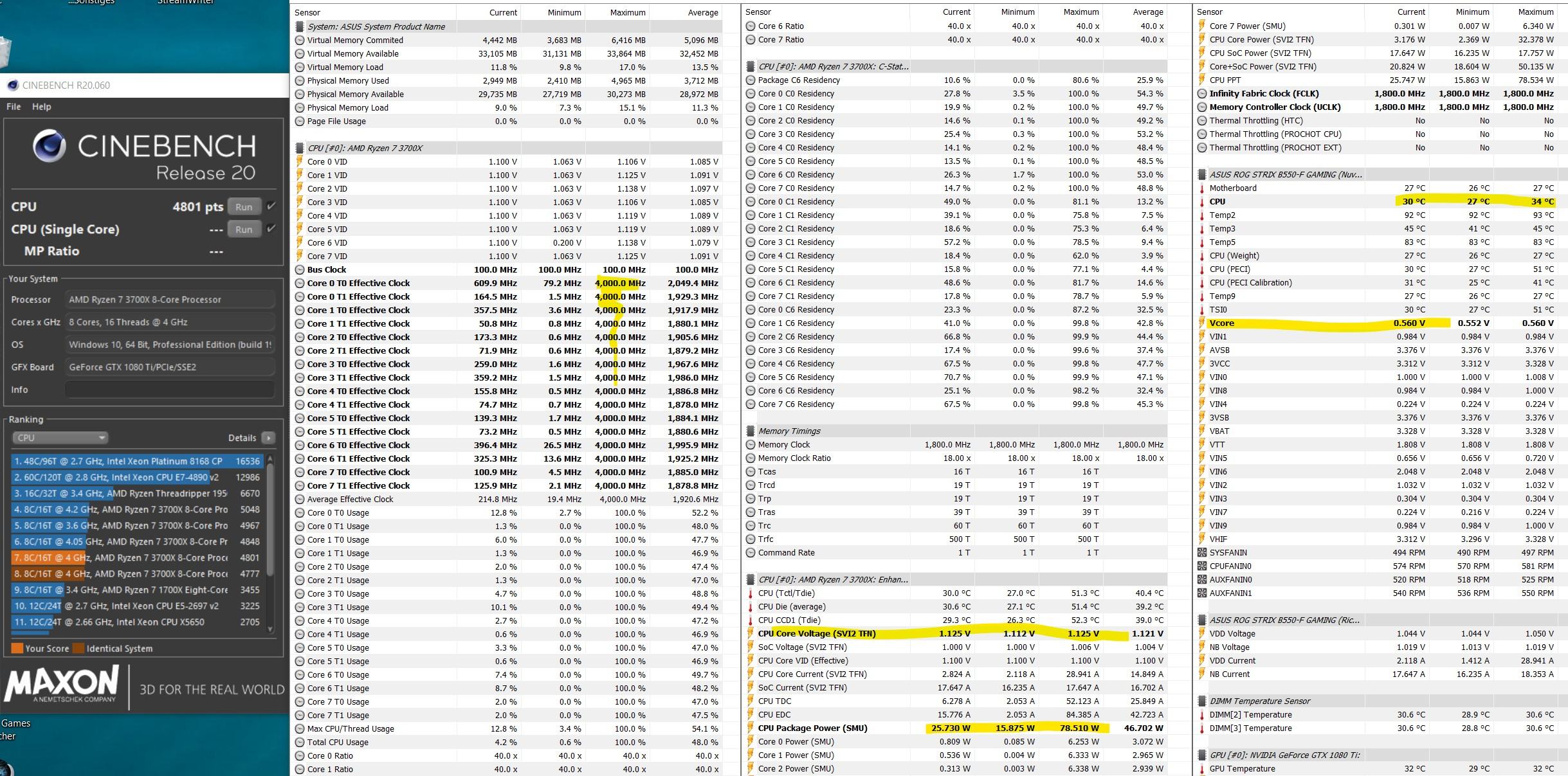This screenshot has width=1568, height=776.
Task: Select ranking entry Intel Xeon CPU X5650
Action: pos(137,622)
